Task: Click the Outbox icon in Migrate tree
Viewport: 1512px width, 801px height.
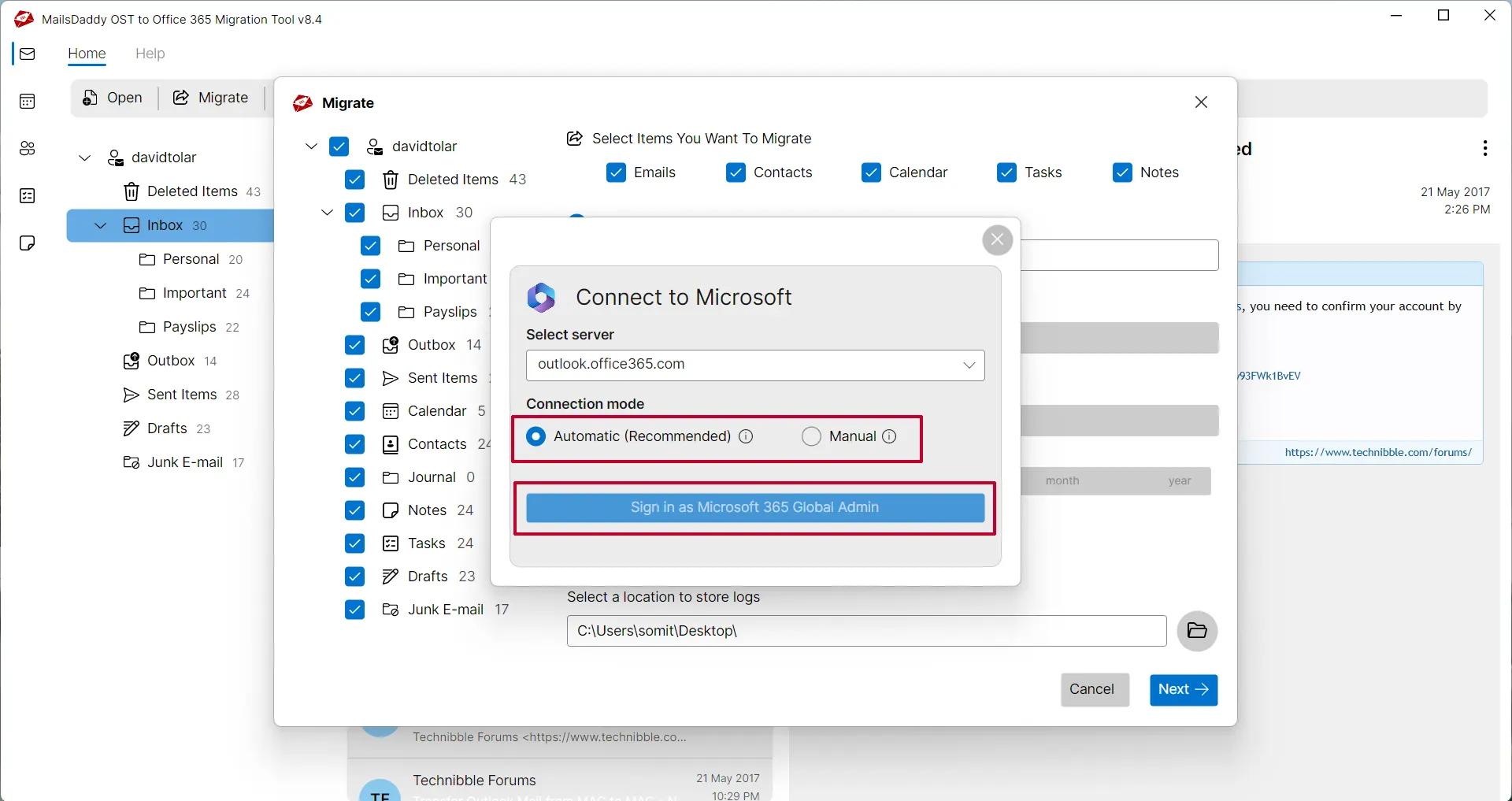Action: point(390,345)
